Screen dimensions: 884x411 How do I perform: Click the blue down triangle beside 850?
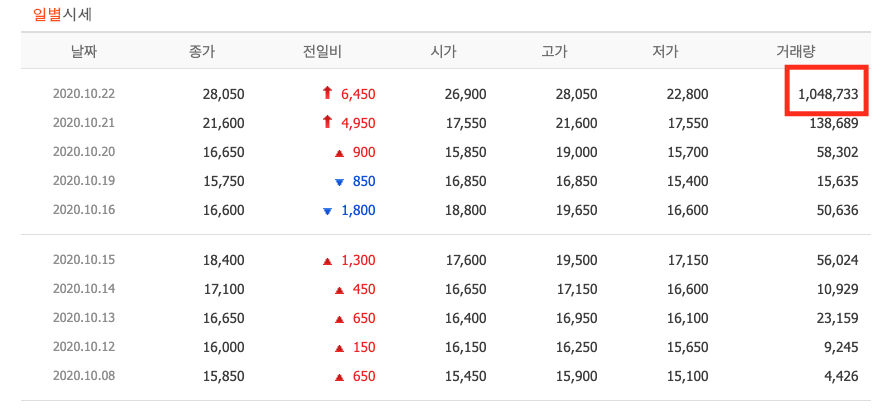click(x=339, y=182)
